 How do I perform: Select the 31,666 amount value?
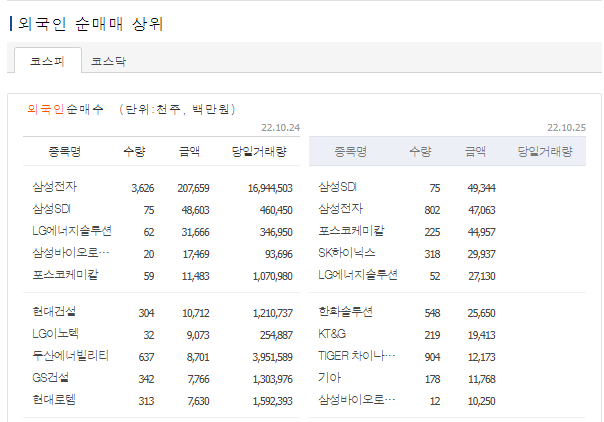click(x=195, y=232)
